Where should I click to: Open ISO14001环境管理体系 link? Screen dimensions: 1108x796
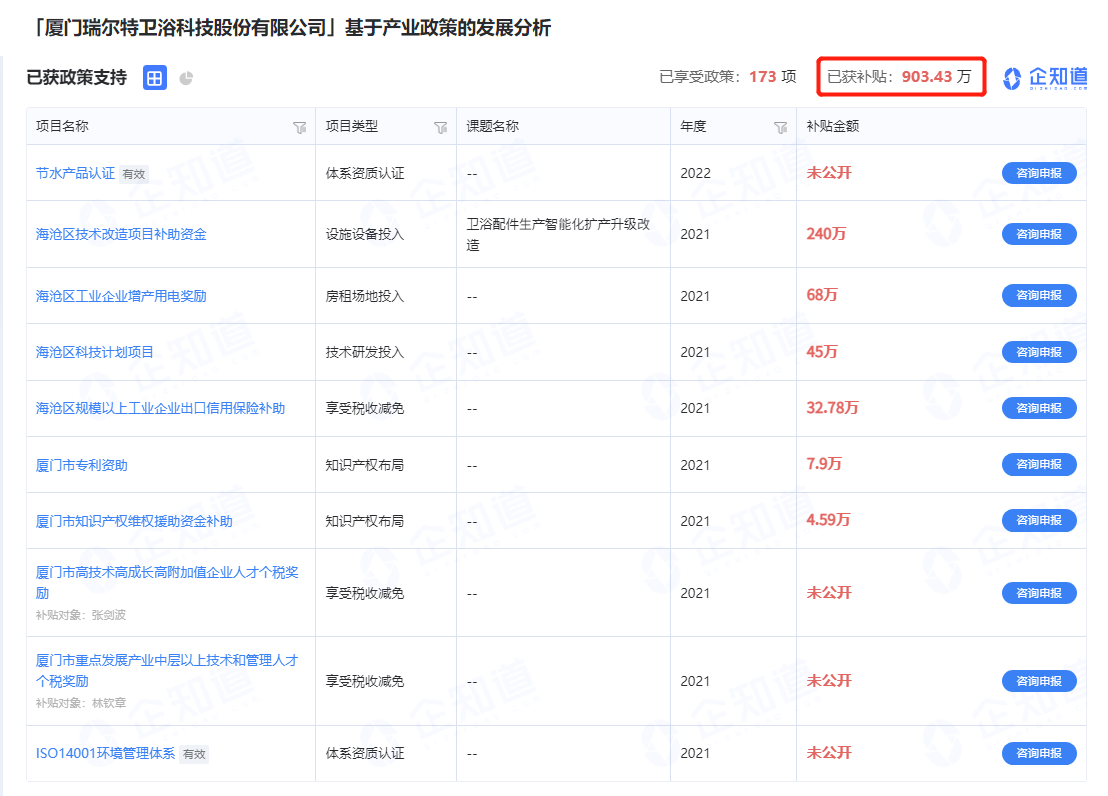(x=105, y=754)
